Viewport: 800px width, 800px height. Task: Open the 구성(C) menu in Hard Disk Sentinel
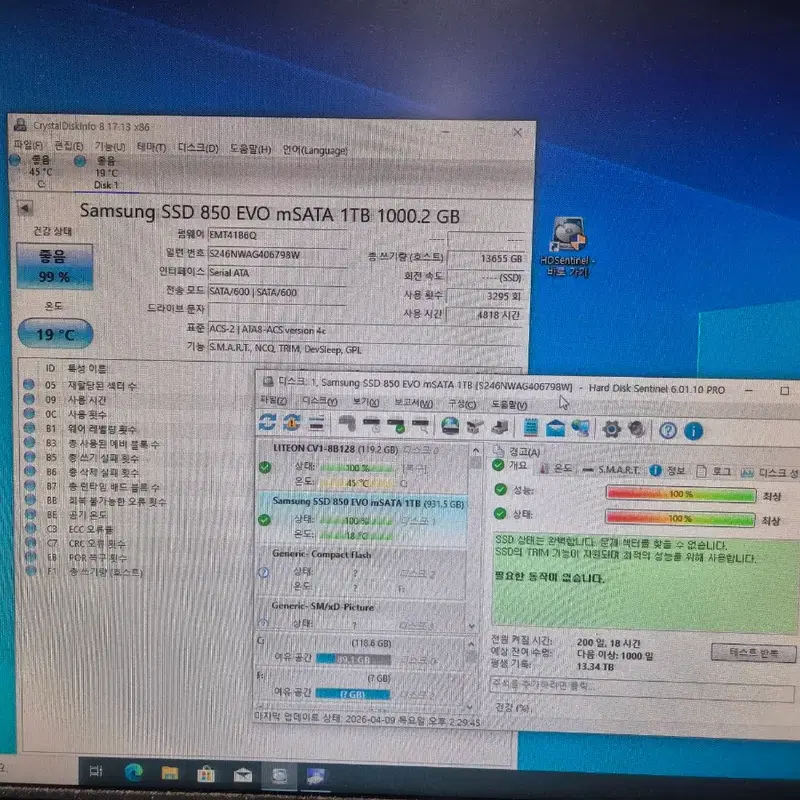pos(462,404)
